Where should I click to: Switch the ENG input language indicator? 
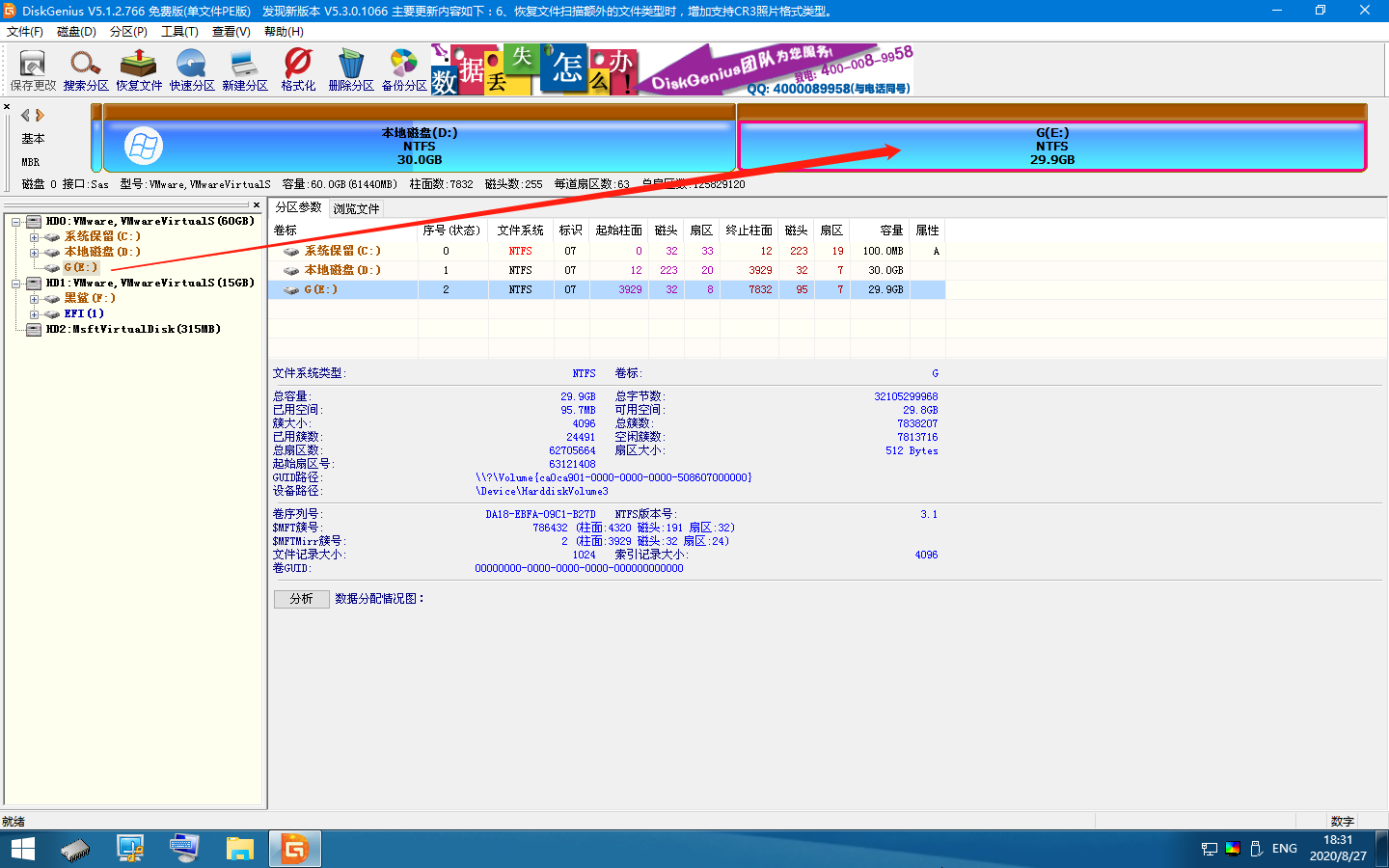coord(1285,849)
